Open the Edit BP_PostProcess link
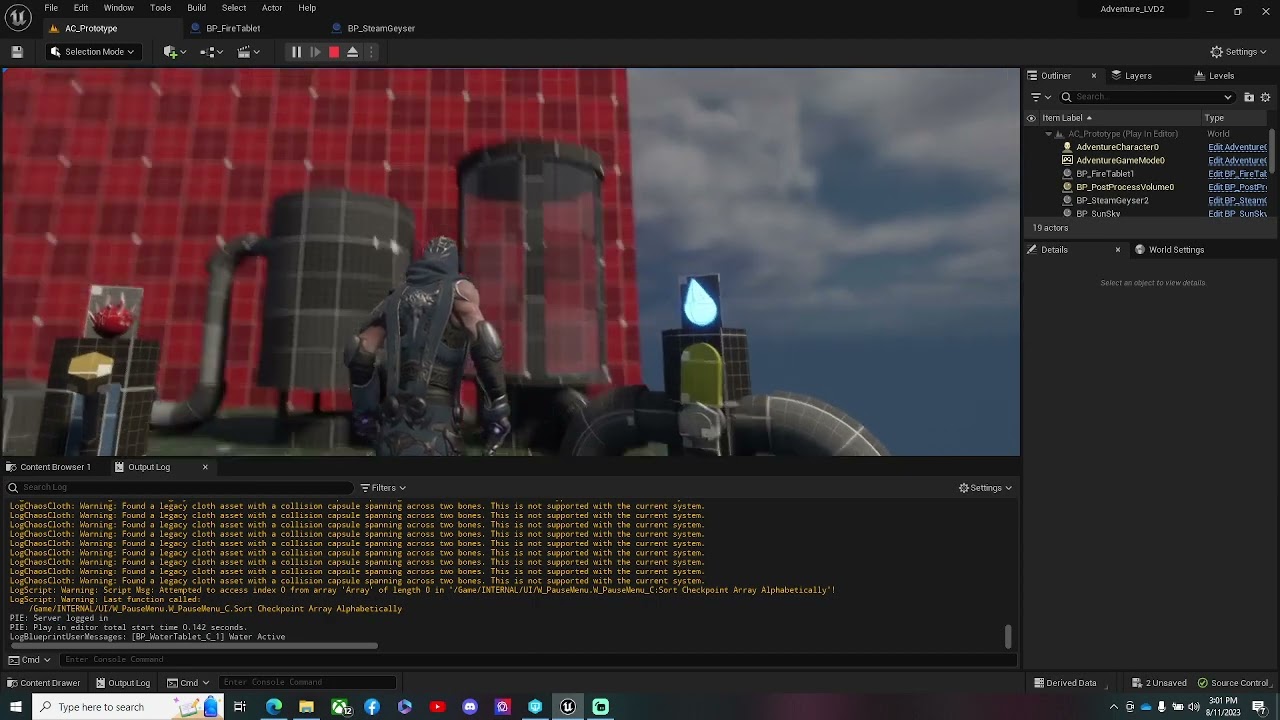Image resolution: width=1280 pixels, height=720 pixels. (1237, 187)
